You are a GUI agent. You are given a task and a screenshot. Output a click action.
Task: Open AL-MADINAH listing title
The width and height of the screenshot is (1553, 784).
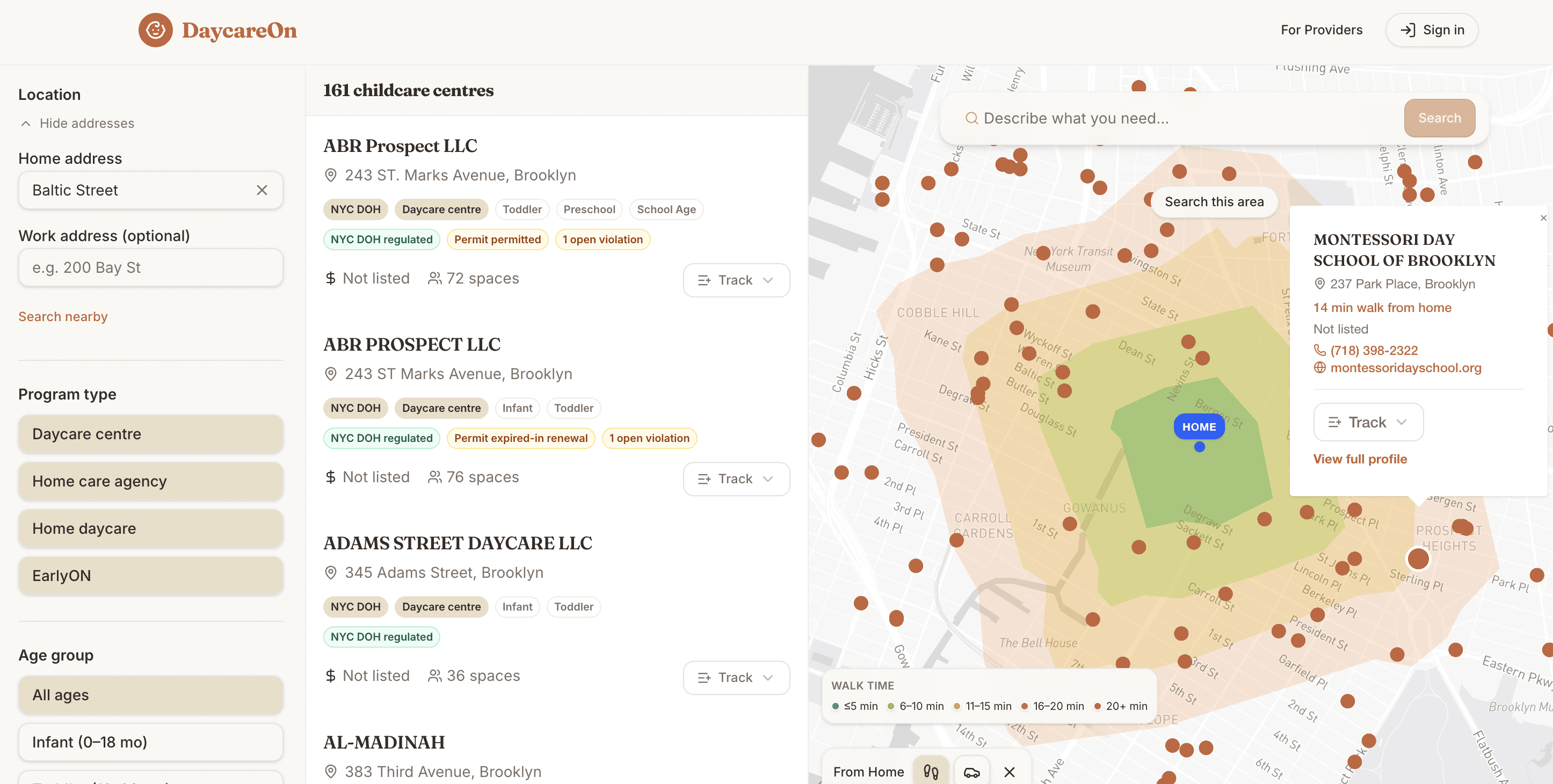(x=384, y=742)
